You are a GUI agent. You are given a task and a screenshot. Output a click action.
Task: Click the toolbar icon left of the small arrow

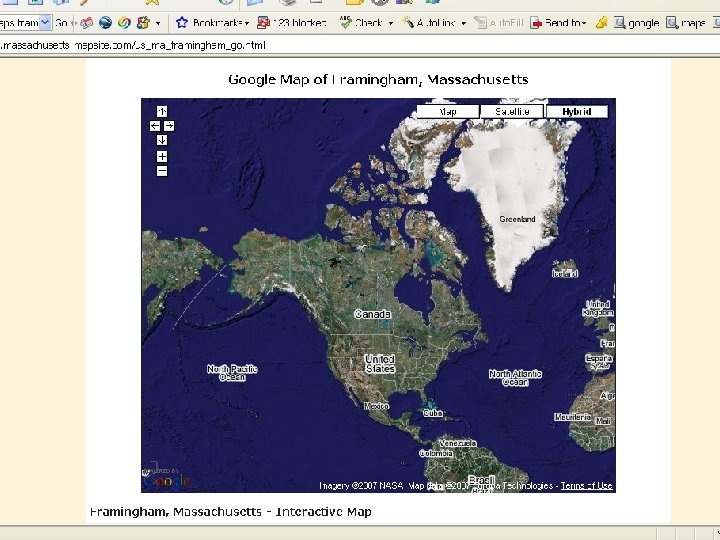tap(143, 22)
